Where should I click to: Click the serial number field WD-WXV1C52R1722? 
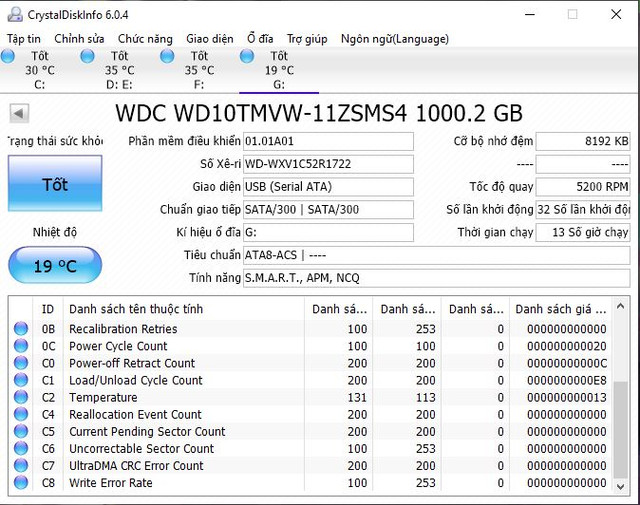tap(328, 164)
